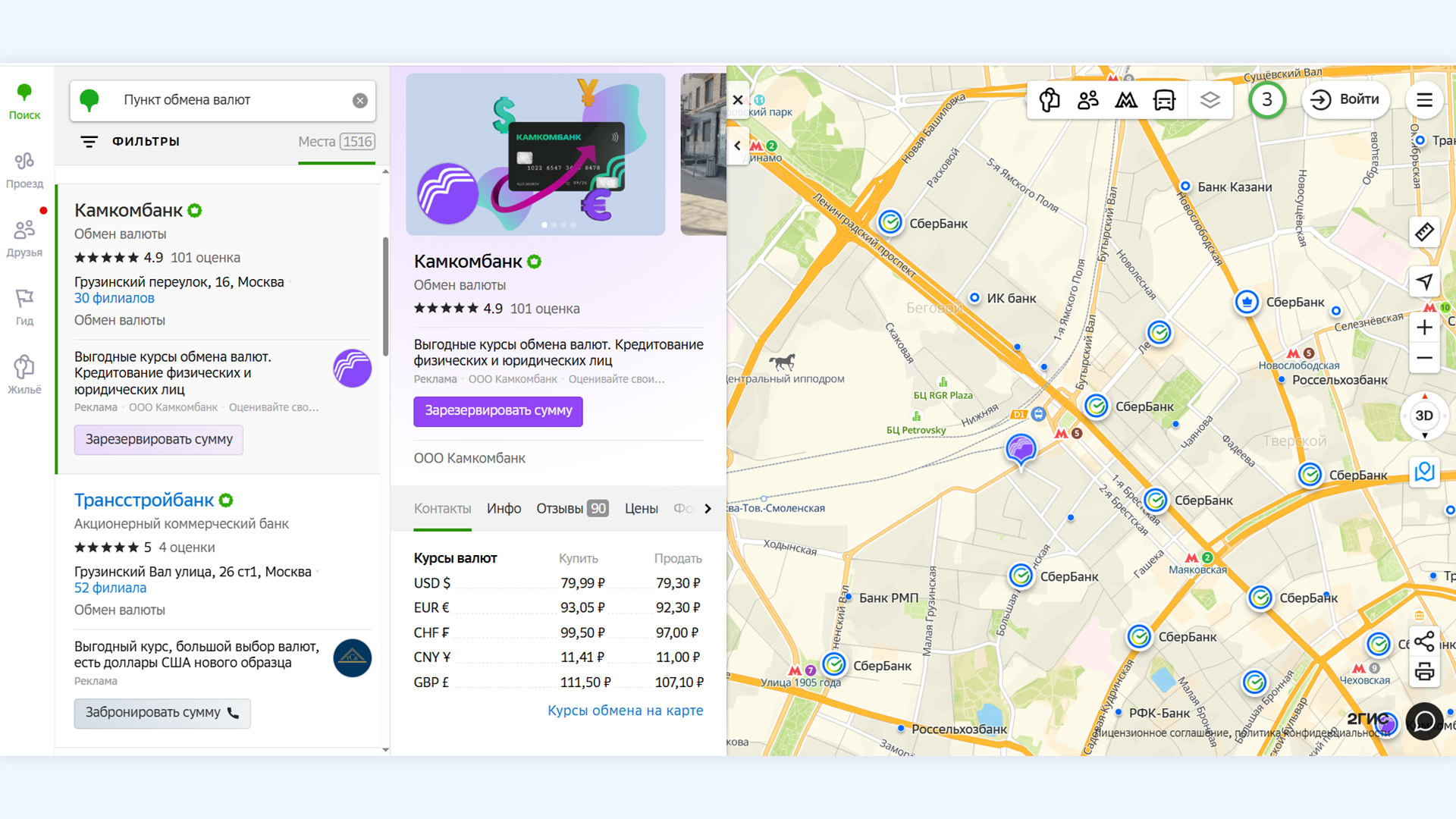Open the chat support bubble
This screenshot has height=819, width=1456.
point(1424,721)
